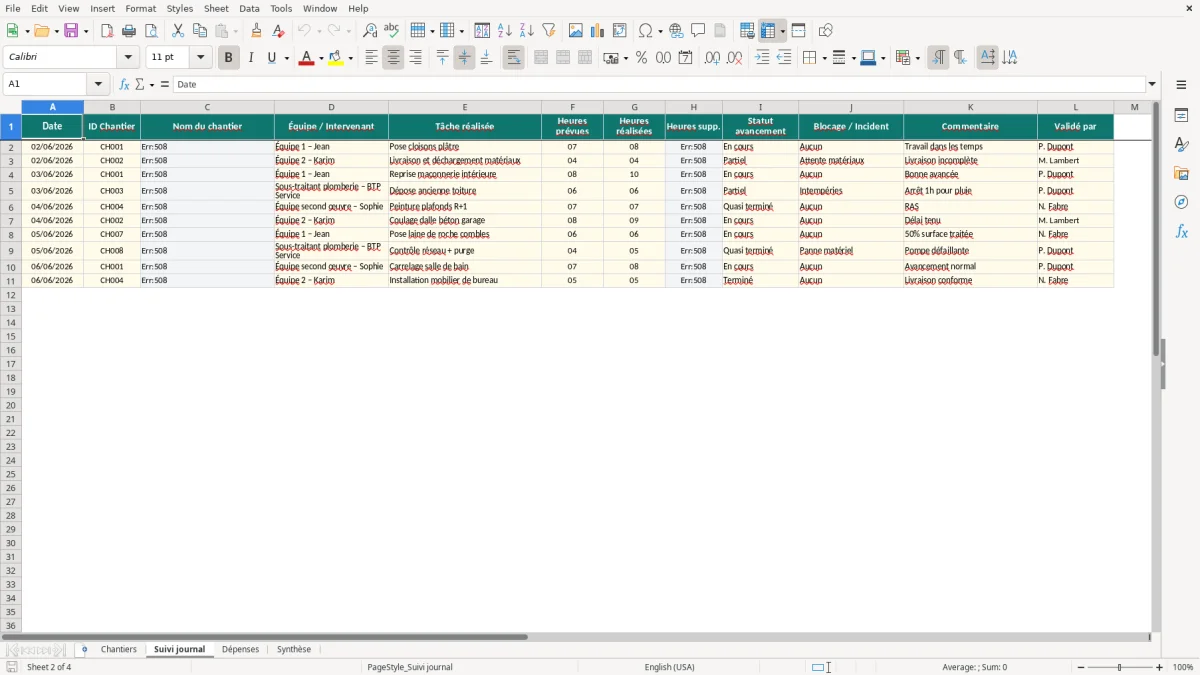Click the Add Decimal Place icon
Screen dimensions: 1200x675
pyautogui.click(x=712, y=58)
